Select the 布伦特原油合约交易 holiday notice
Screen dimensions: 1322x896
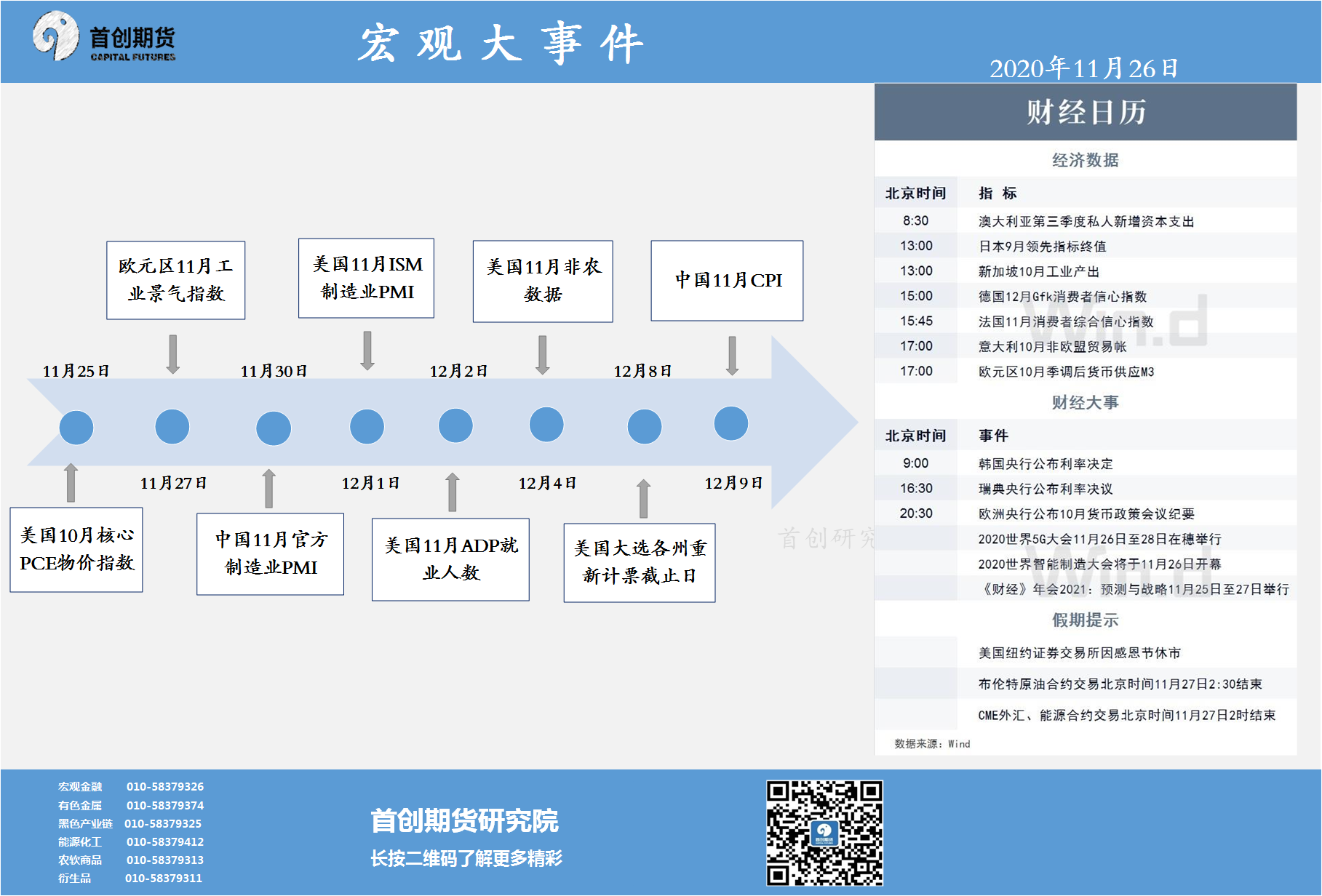point(1086,684)
